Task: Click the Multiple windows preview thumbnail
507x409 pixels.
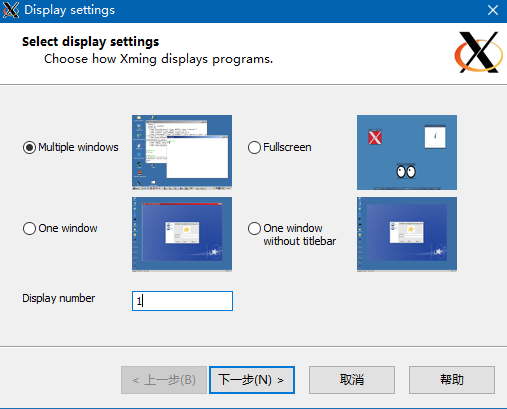Action: click(x=182, y=152)
